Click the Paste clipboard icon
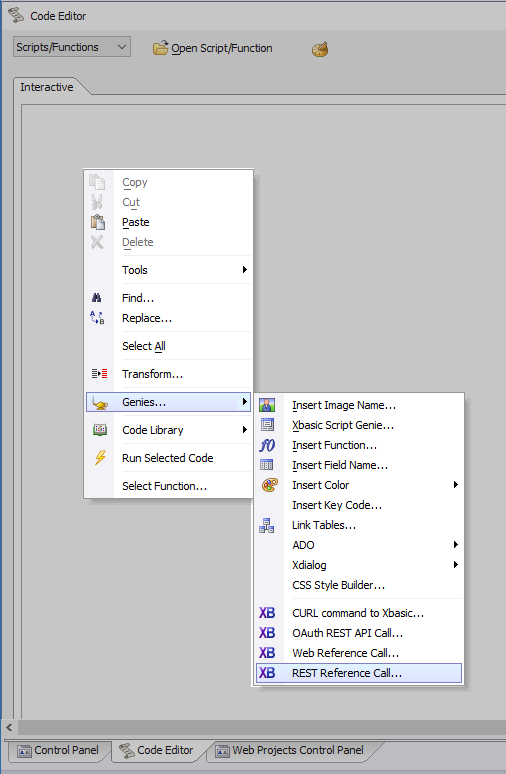The width and height of the screenshot is (506, 774). [x=98, y=222]
